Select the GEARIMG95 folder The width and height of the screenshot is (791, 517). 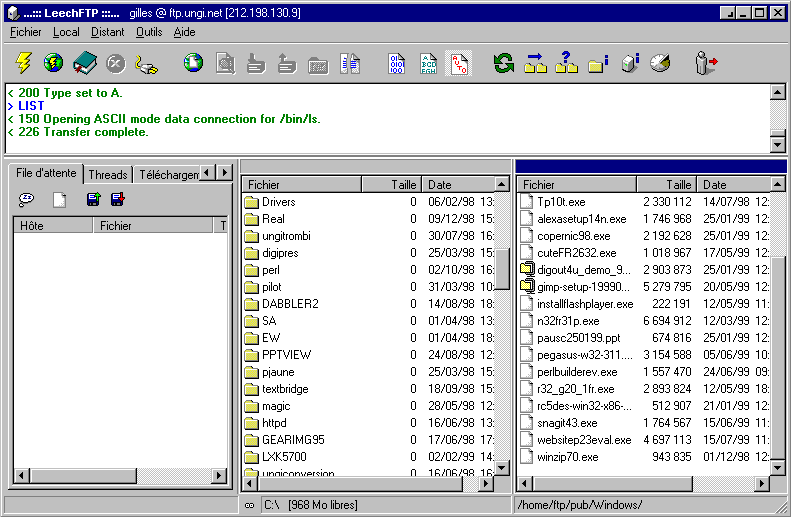click(x=293, y=440)
